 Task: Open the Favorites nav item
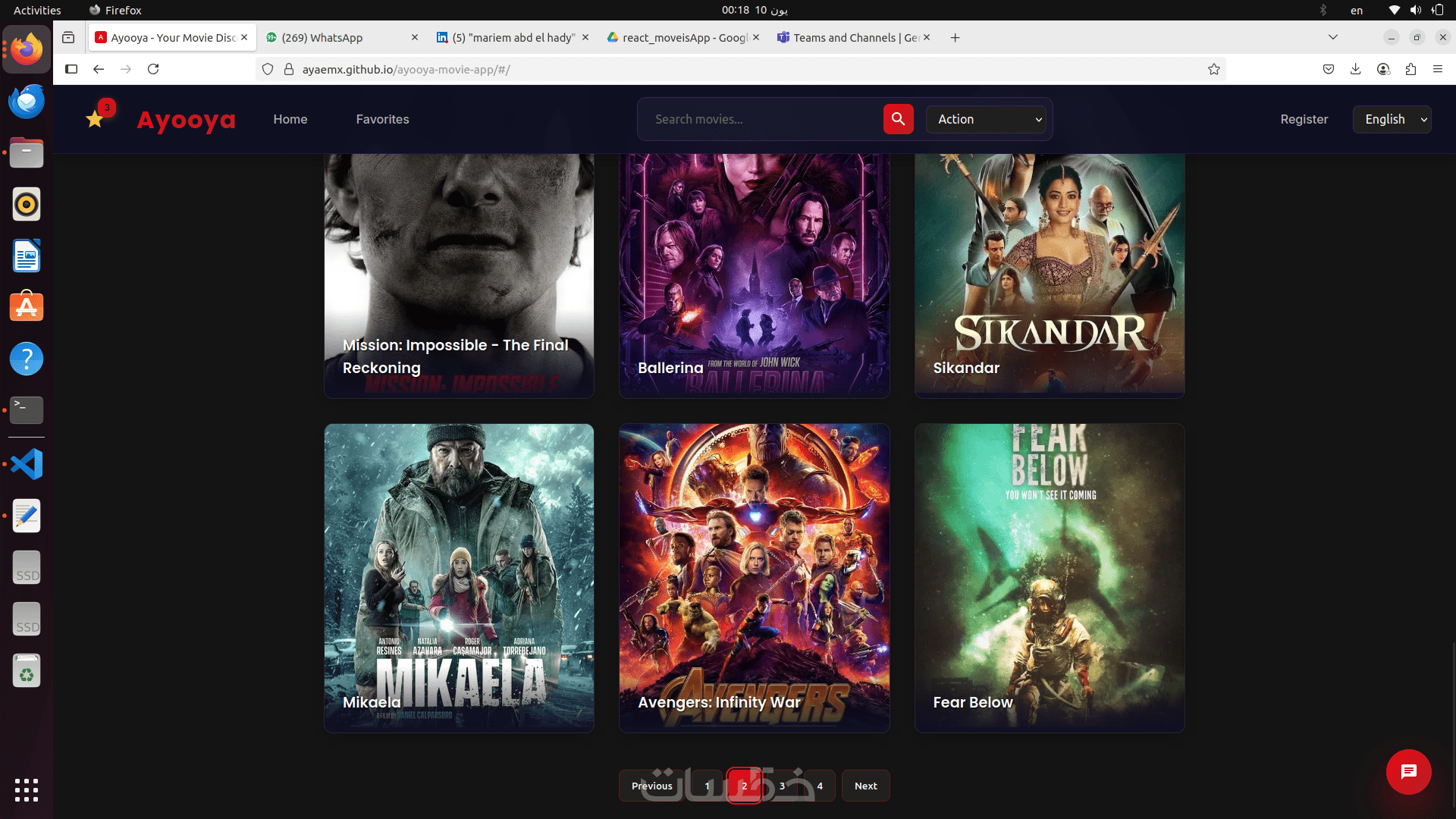[x=382, y=119]
